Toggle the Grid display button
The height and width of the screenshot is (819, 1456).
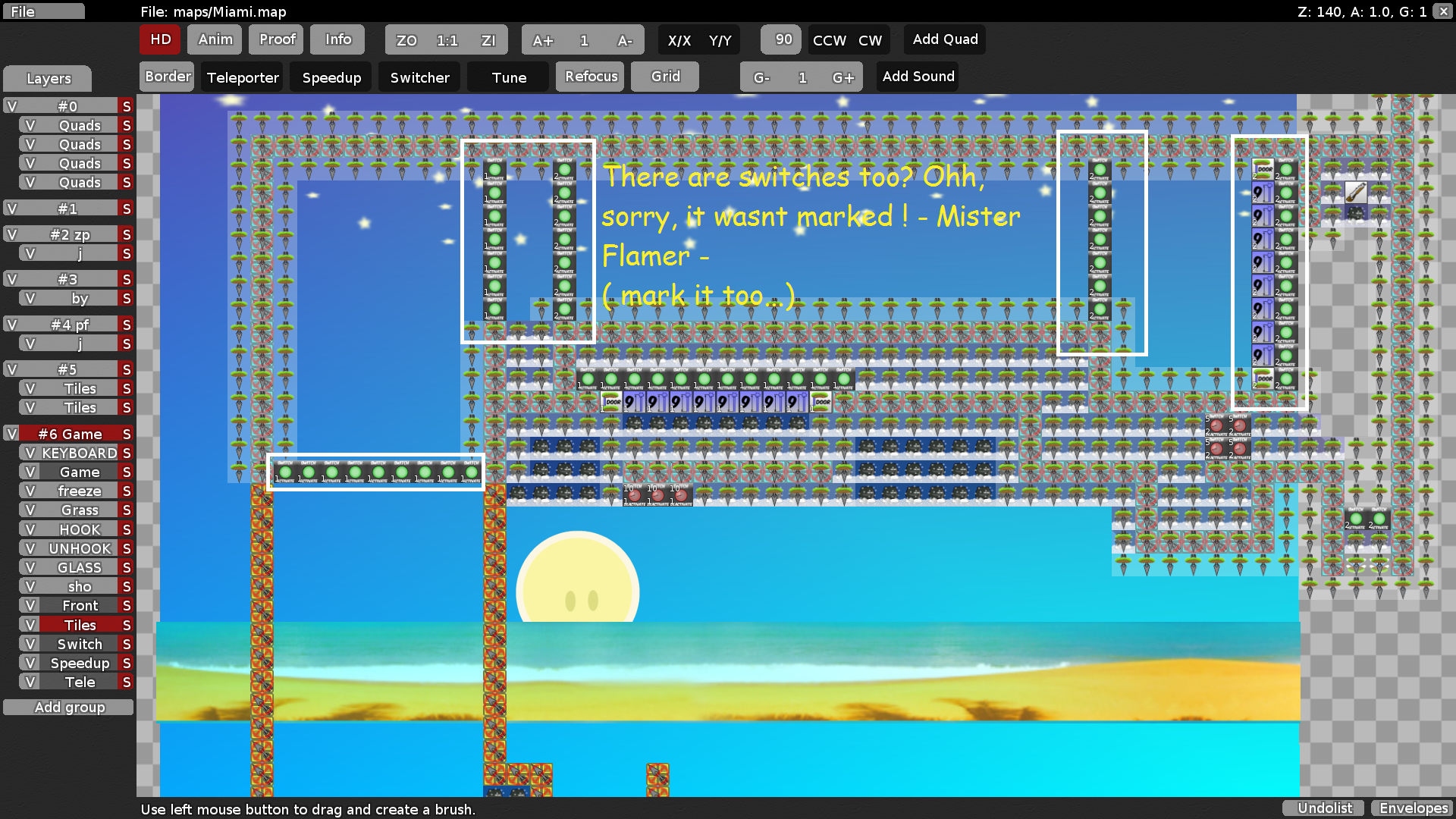[665, 77]
